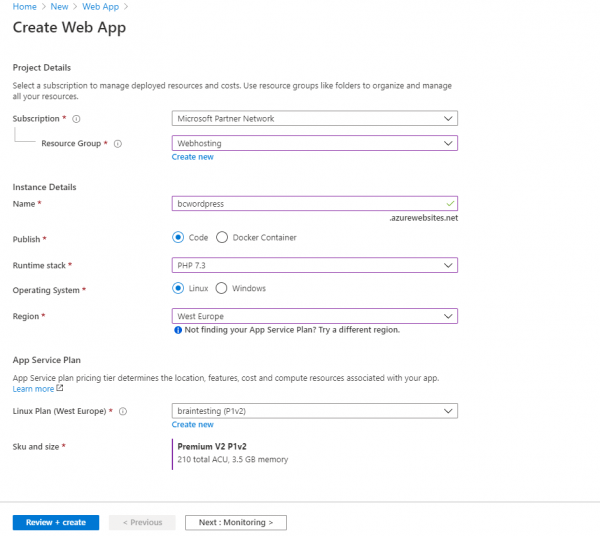Open the Linux Plan braintesting dropdown
The width and height of the screenshot is (600, 536).
tap(314, 410)
